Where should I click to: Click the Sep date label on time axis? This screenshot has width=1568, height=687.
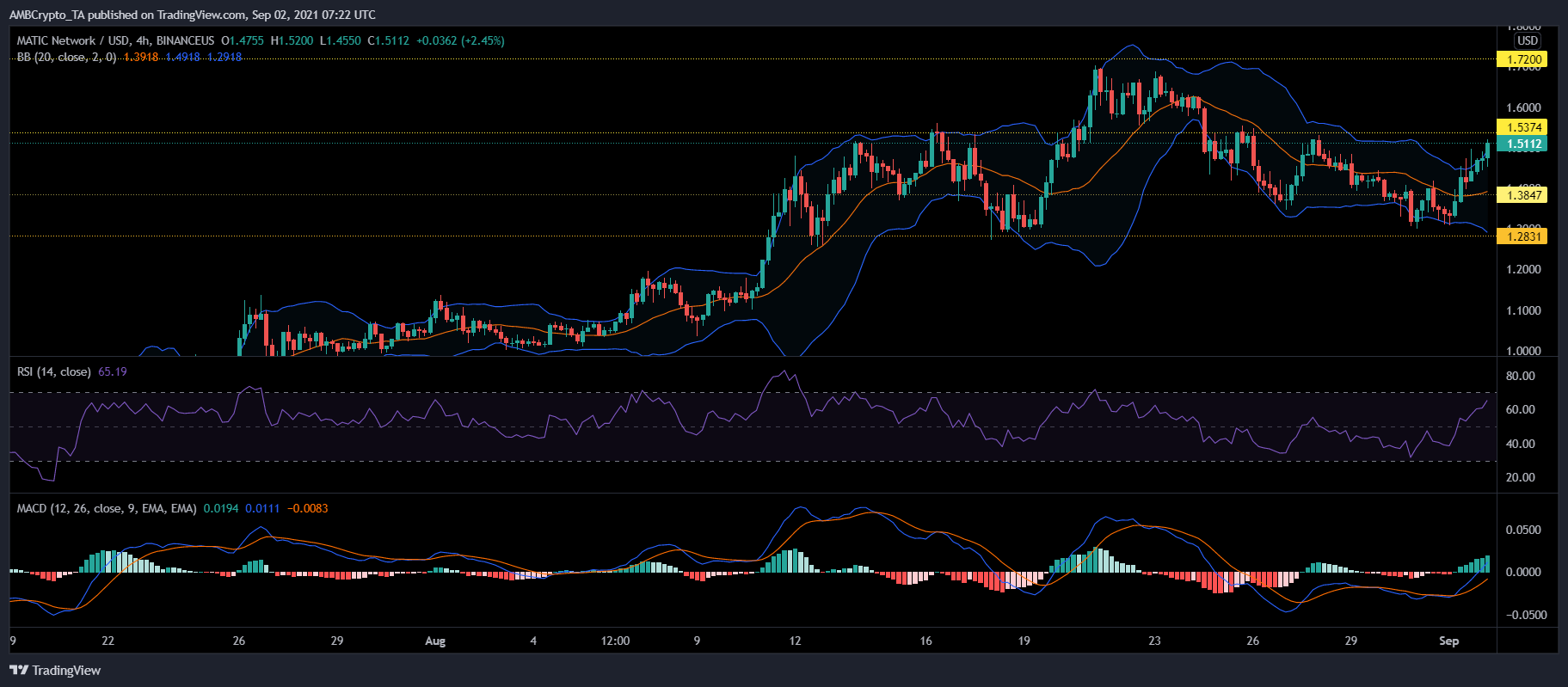[1449, 641]
